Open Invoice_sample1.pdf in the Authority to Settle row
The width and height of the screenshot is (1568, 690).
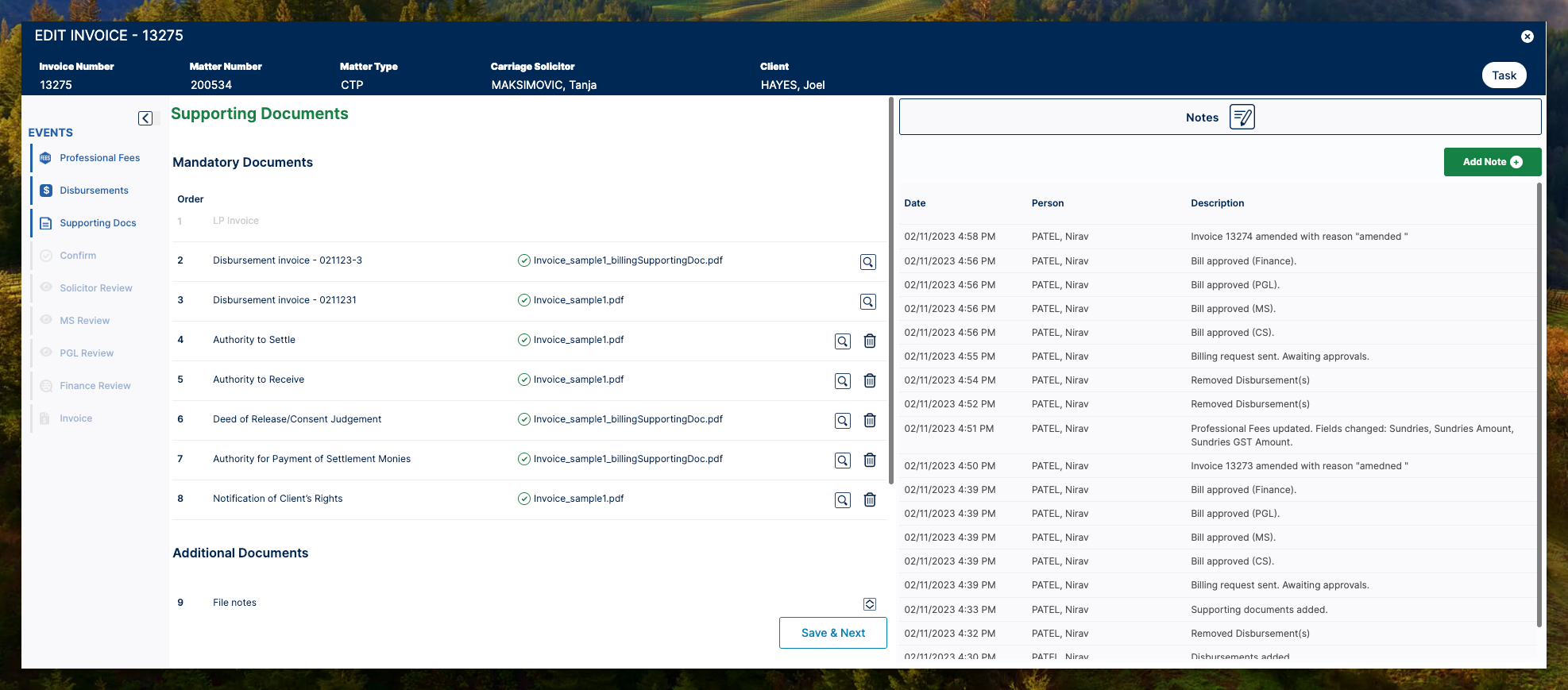578,340
